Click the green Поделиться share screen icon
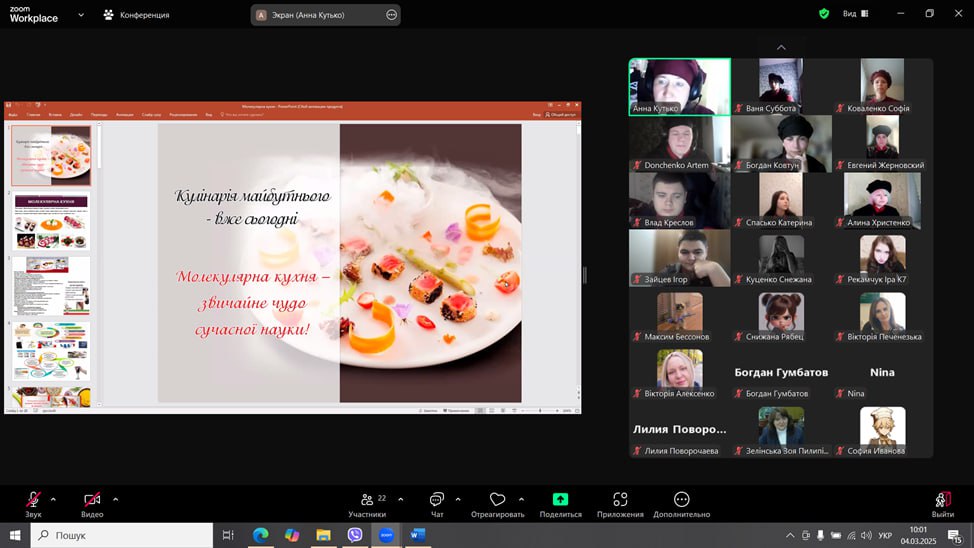The height and width of the screenshot is (548, 974). click(x=560, y=500)
